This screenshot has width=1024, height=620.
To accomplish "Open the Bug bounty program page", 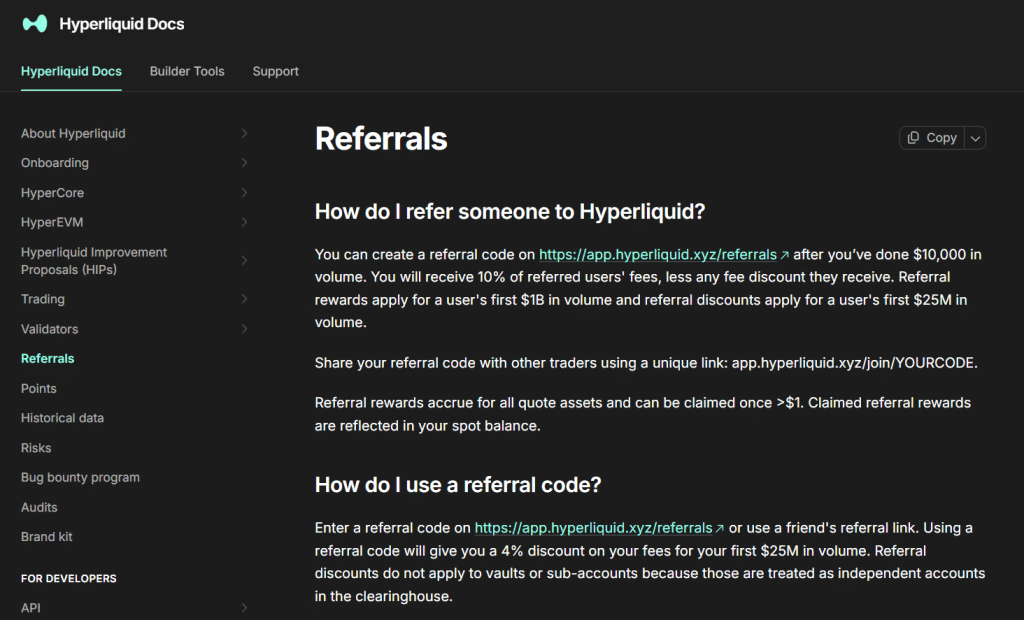I will tap(80, 478).
